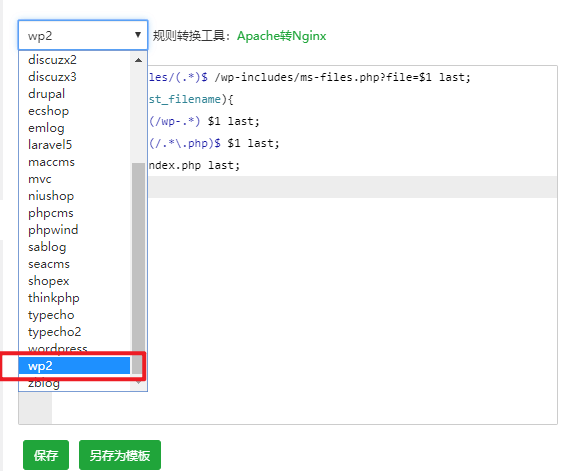Click the '(/wp-.*) $1 last;' line
Image resolution: width=587 pixels, height=471 pixels.
(204, 121)
